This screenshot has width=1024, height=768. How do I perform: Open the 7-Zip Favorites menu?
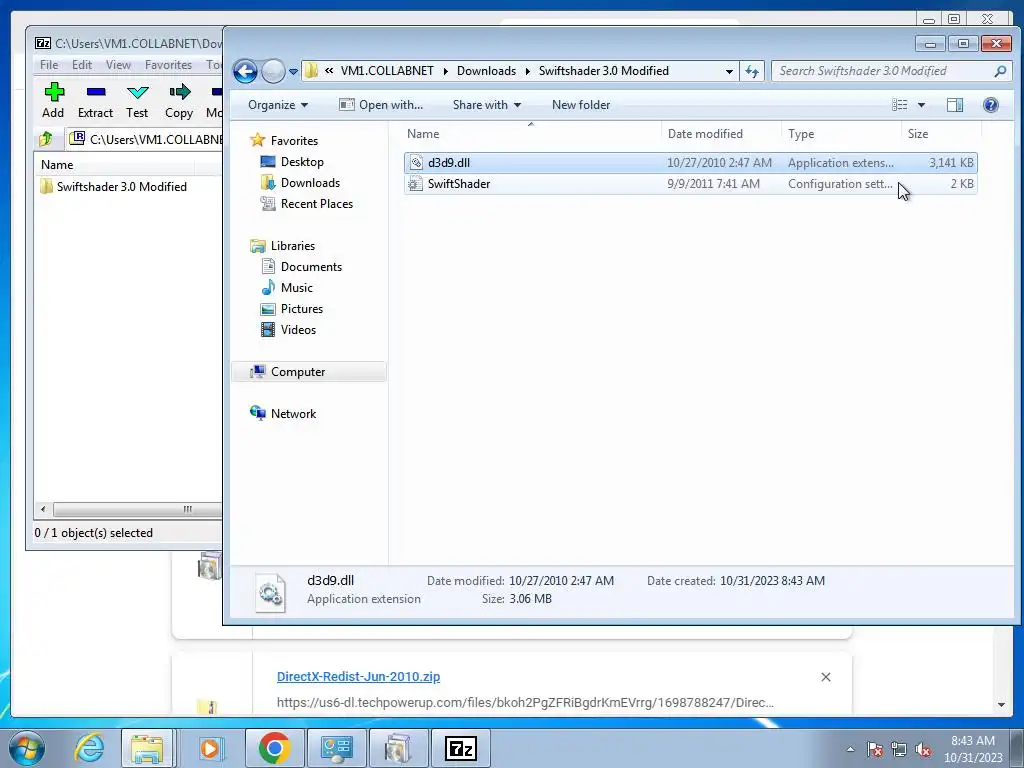click(168, 65)
